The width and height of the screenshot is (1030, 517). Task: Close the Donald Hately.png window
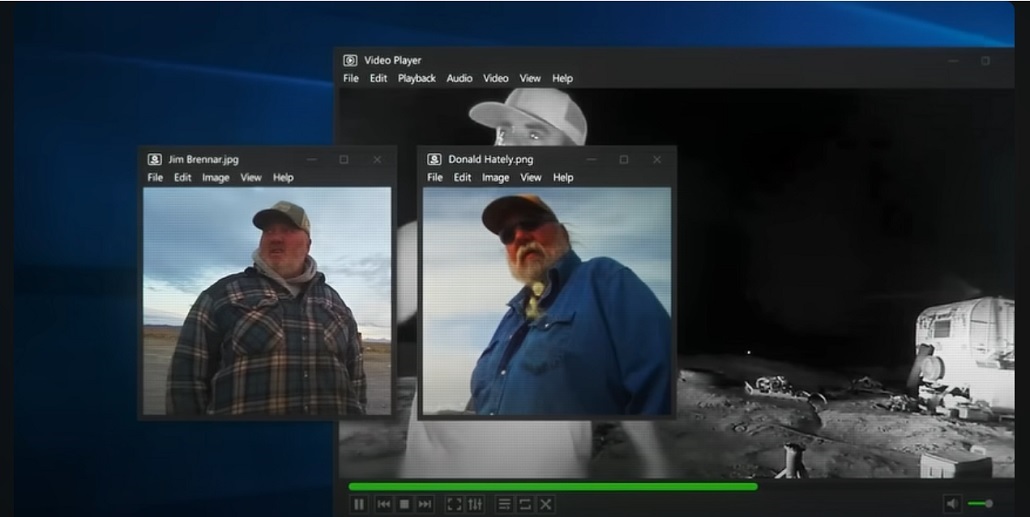(656, 160)
